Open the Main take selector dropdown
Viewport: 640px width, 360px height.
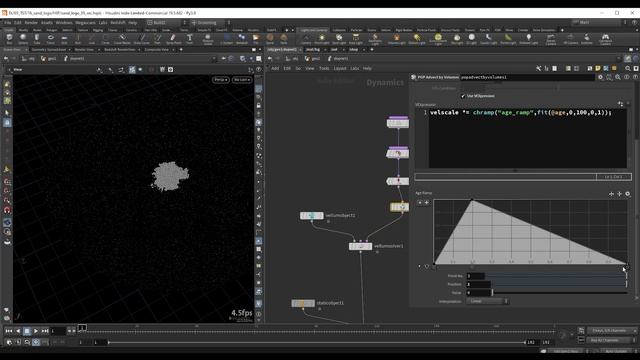point(598,22)
